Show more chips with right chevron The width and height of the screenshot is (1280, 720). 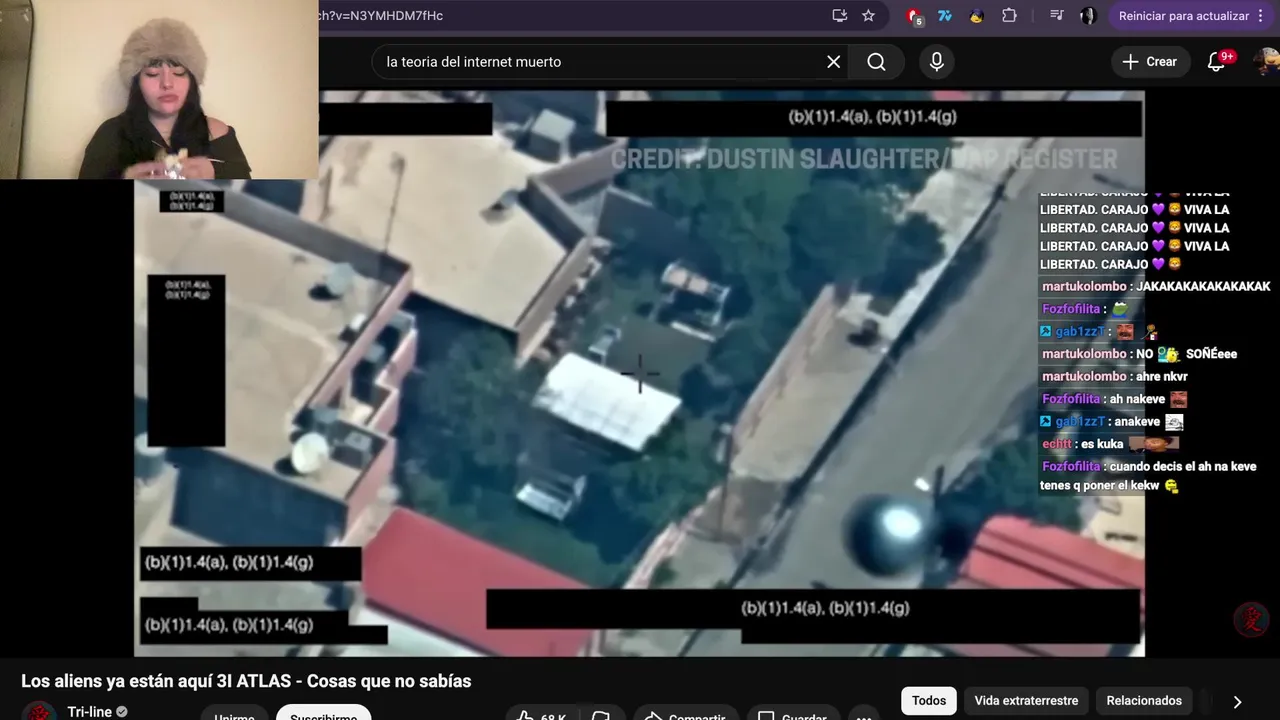pyautogui.click(x=1237, y=702)
